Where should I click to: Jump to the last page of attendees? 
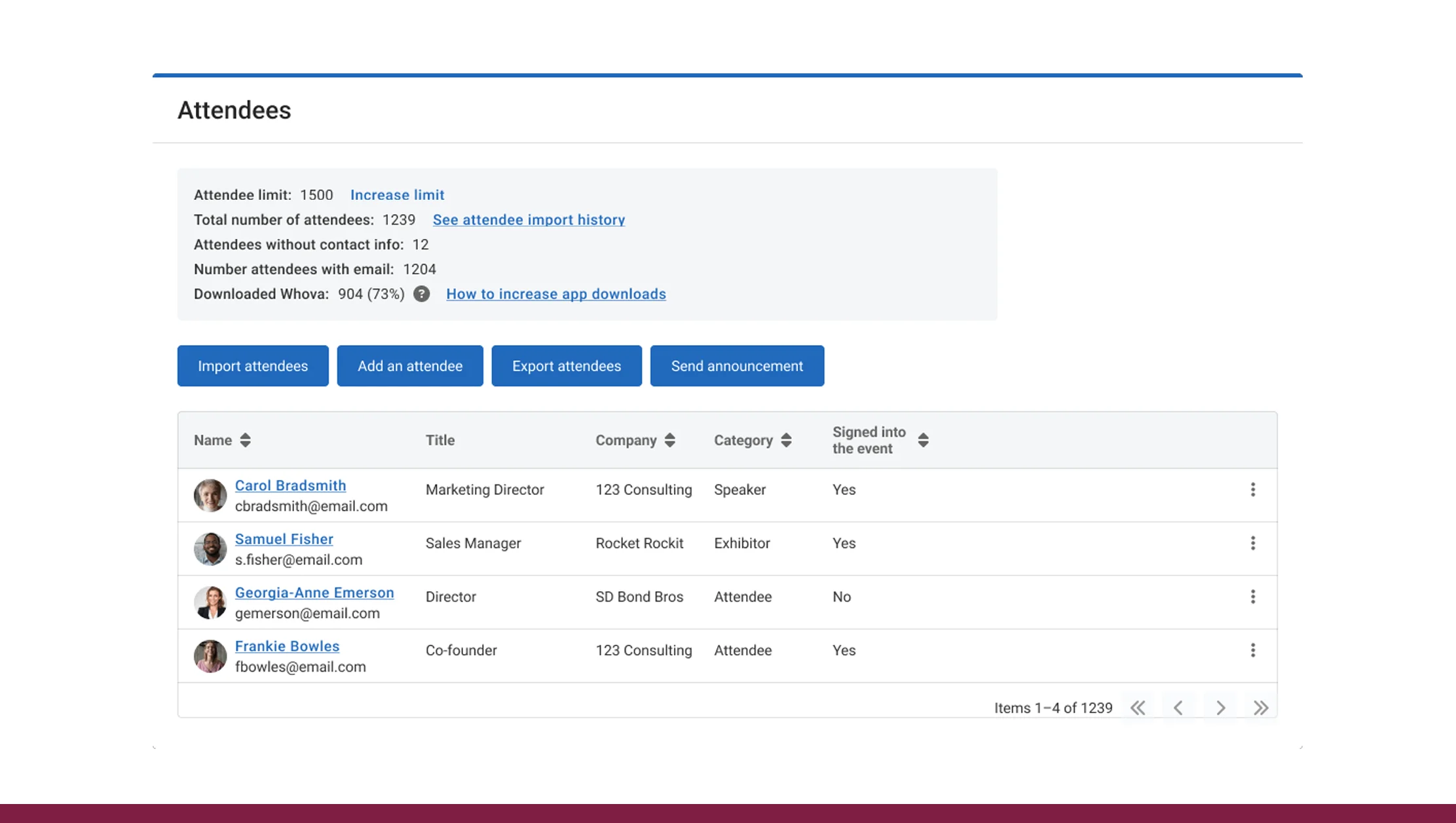tap(1261, 708)
